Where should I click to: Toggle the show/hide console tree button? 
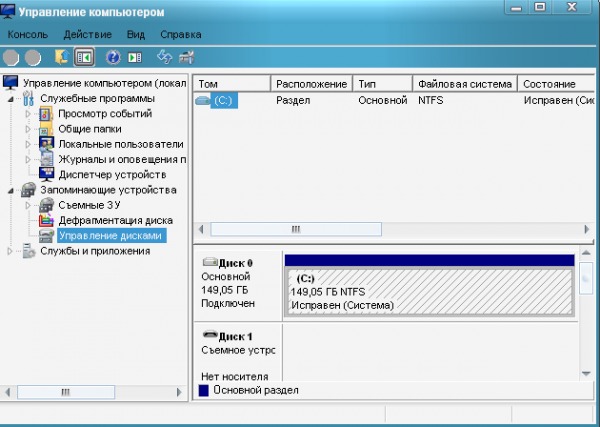tap(84, 57)
